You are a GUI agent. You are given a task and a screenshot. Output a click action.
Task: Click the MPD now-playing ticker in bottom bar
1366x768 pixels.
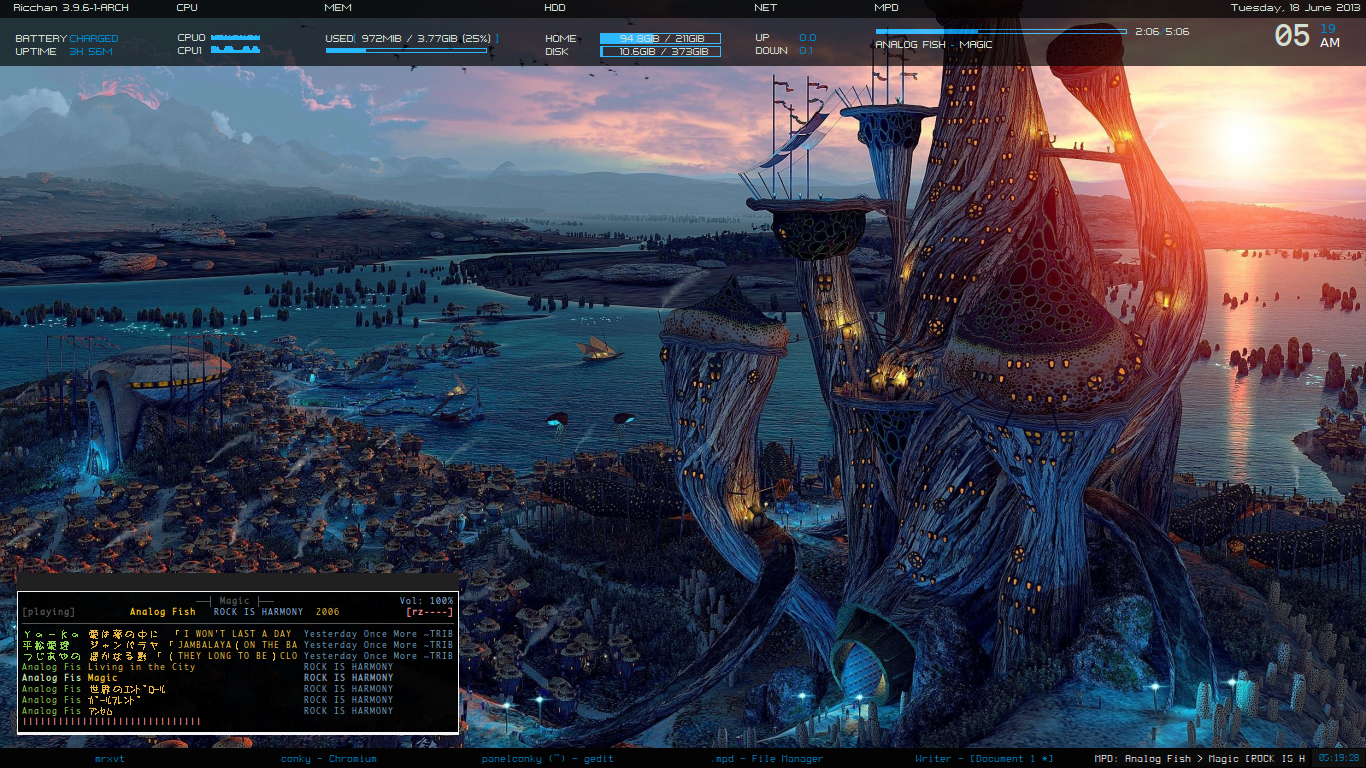[x=1200, y=759]
